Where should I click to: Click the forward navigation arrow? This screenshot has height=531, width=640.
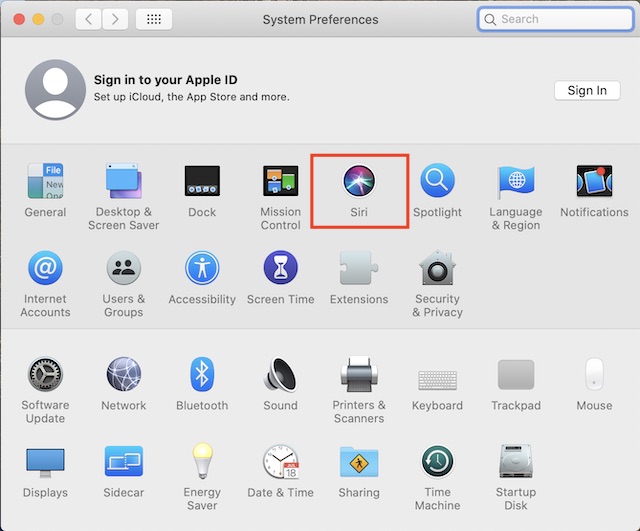[x=115, y=19]
